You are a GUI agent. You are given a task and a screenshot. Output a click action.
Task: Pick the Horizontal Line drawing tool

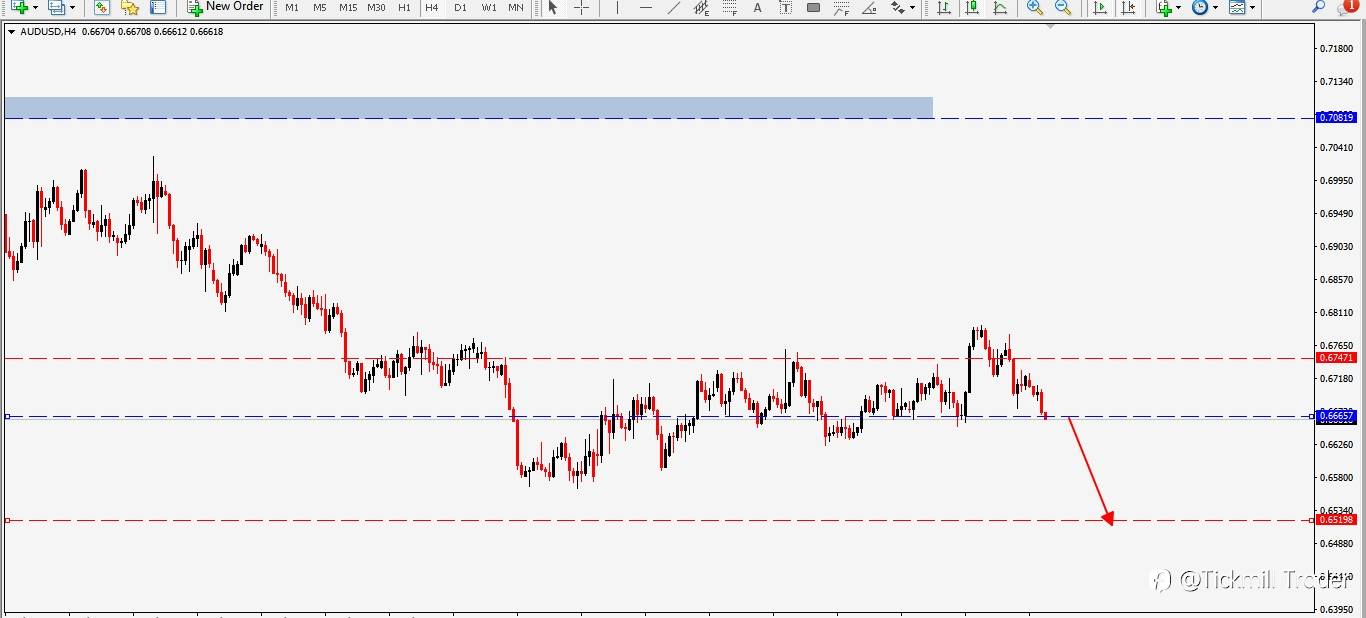click(x=645, y=7)
